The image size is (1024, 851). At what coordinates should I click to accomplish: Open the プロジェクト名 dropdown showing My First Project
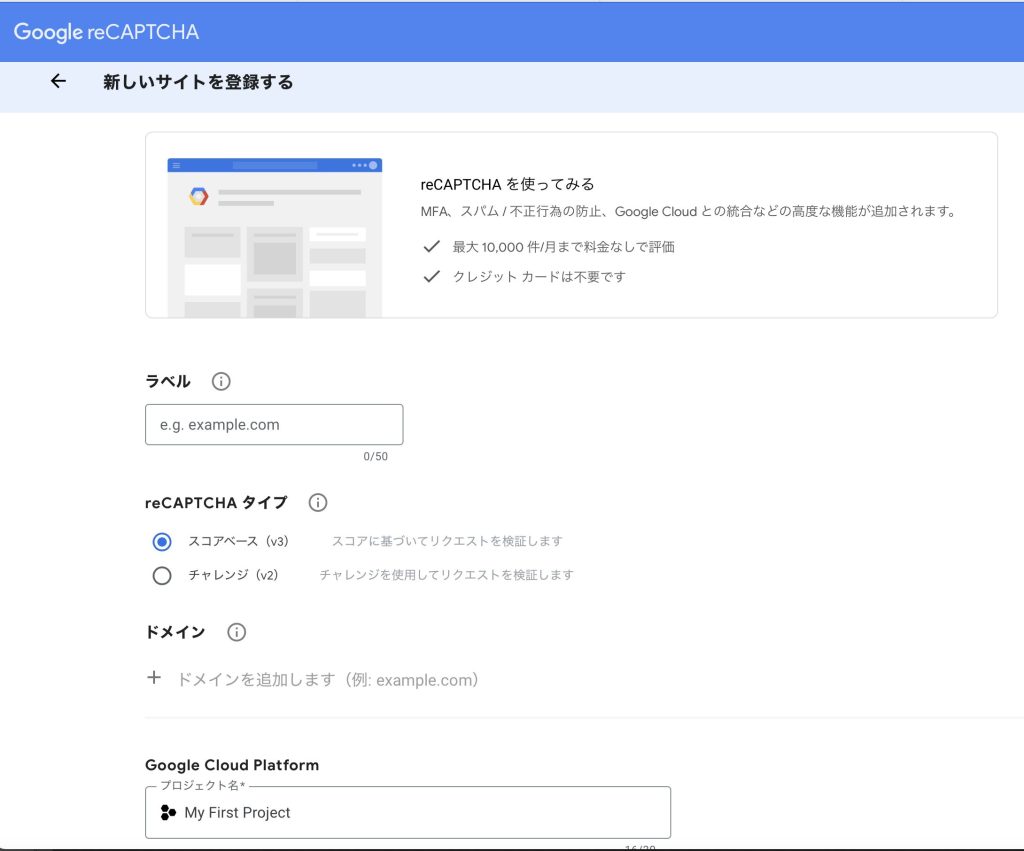click(x=408, y=812)
